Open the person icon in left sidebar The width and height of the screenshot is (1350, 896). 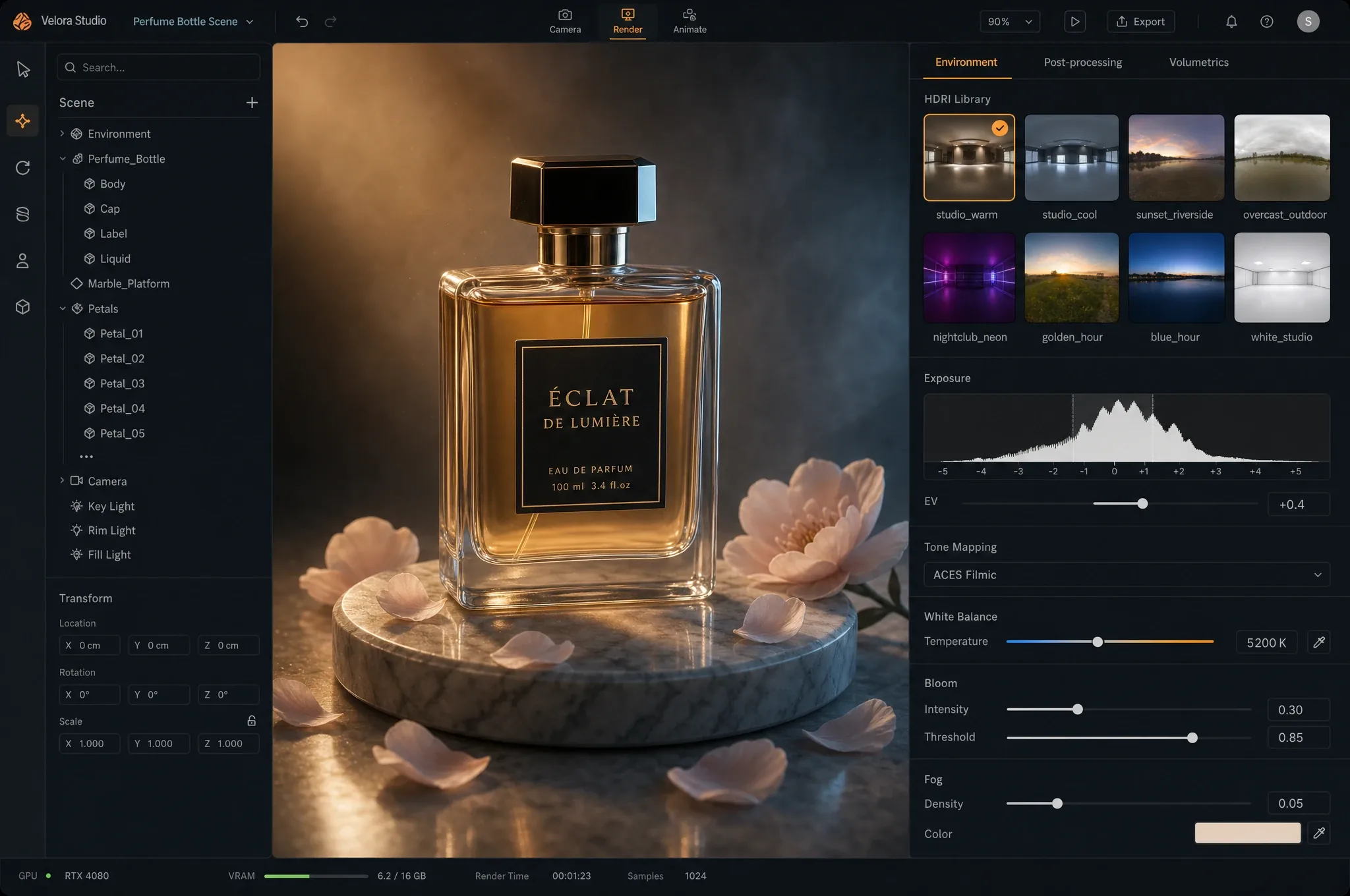tap(23, 261)
